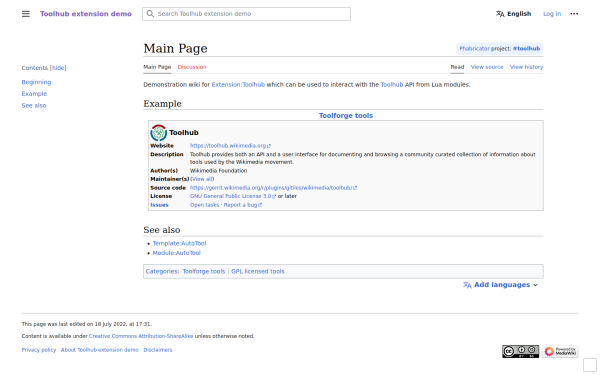Open the Disclaimers footer link
Screen dimensions: 600x375
pyautogui.click(x=158, y=350)
